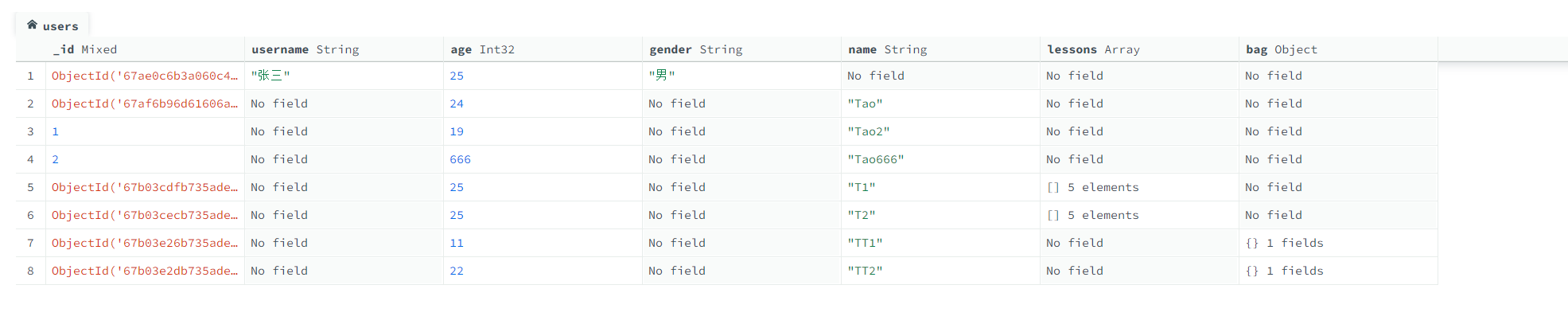Expand the "5 elements" lessons array for T1
The image size is (1568, 328).
(x=1103, y=187)
